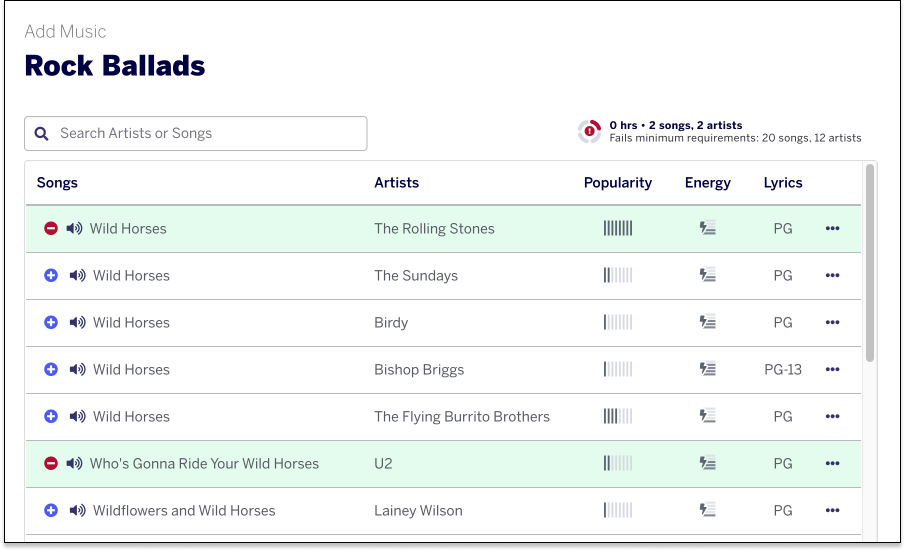905x551 pixels.
Task: Select the artist name Lainey Wilson
Action: [x=418, y=511]
